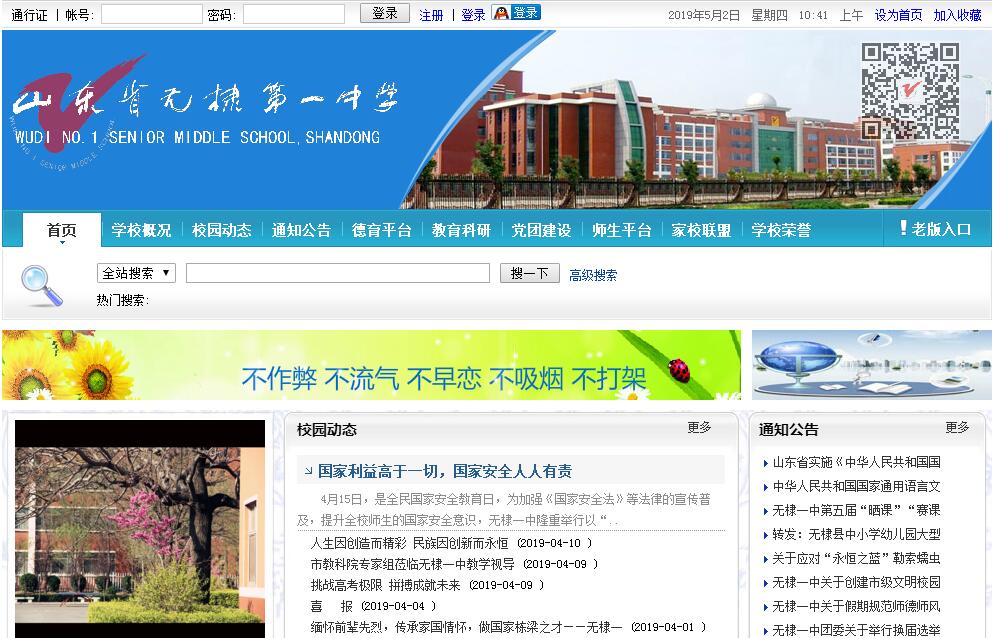The height and width of the screenshot is (638, 993).
Task: Open the 学校概况 navigation menu
Action: 141,230
